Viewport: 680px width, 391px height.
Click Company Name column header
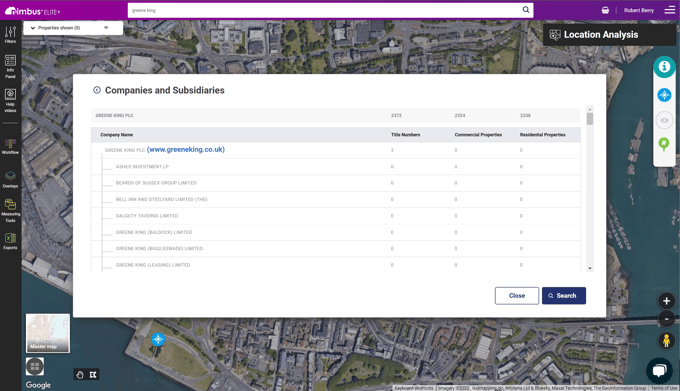point(116,135)
